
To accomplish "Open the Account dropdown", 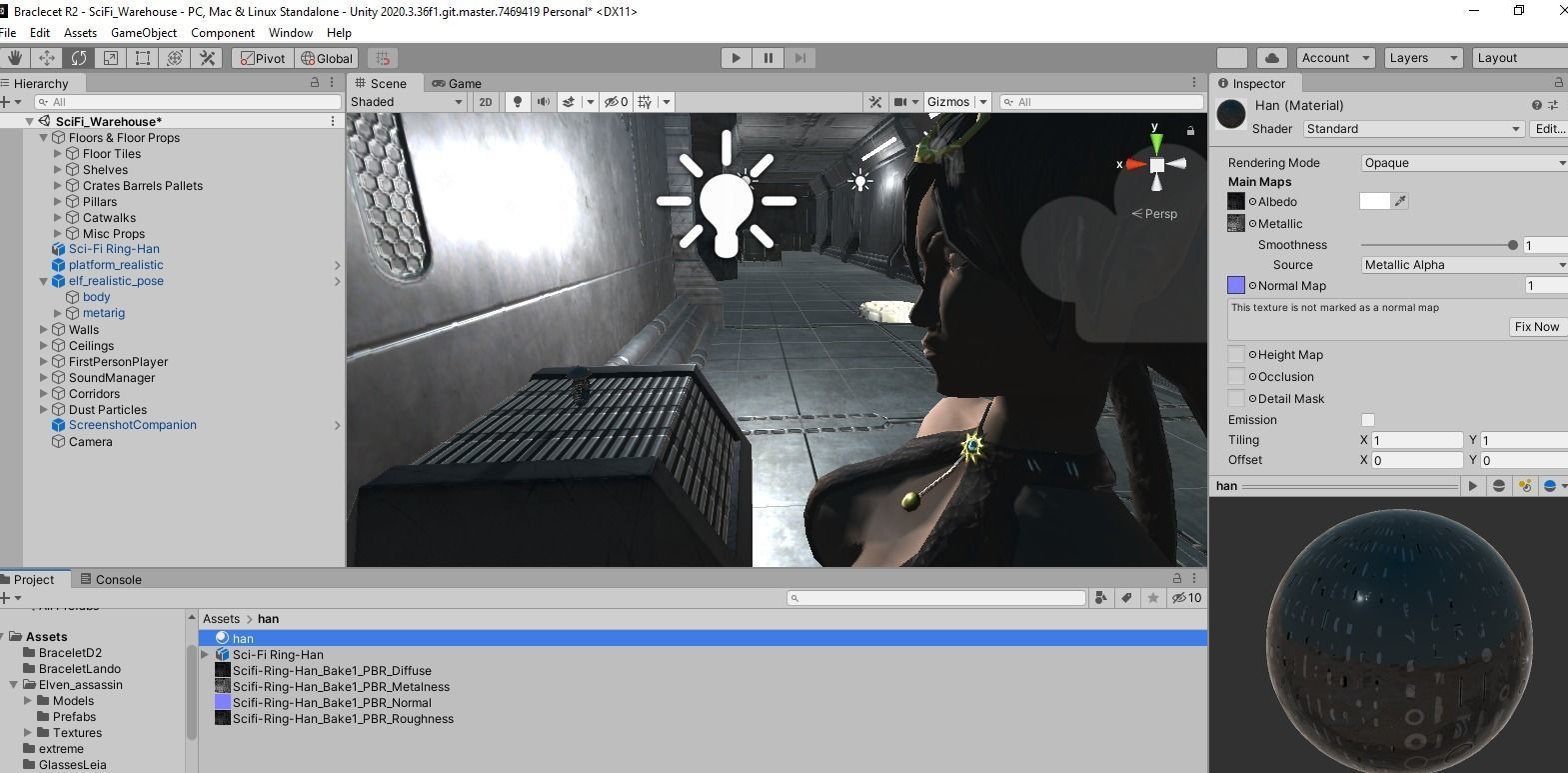I will tap(1336, 58).
